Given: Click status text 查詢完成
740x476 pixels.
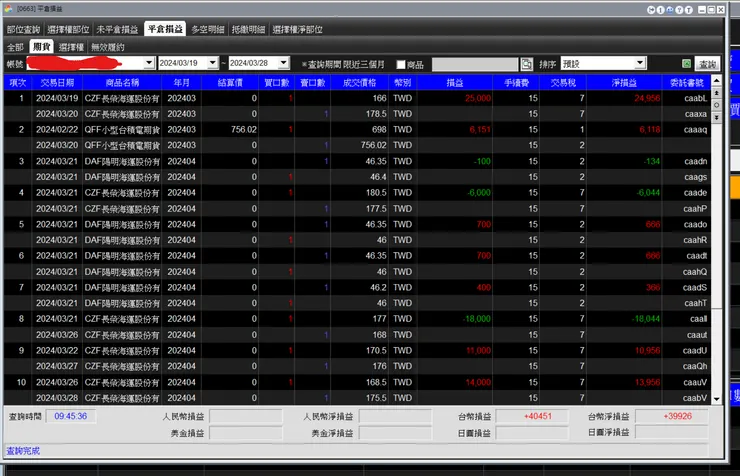Looking at the screenshot, I should 23,451.
